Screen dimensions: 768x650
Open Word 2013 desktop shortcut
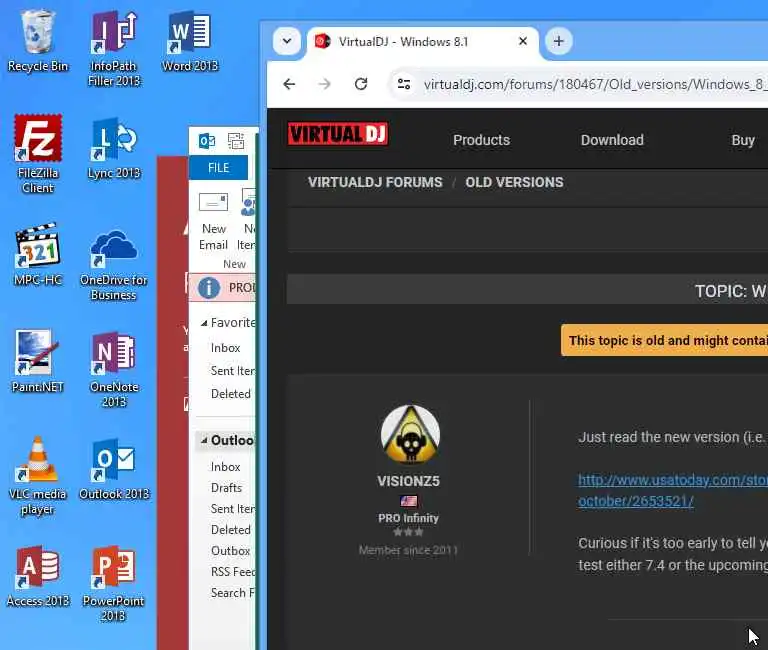pyautogui.click(x=190, y=41)
